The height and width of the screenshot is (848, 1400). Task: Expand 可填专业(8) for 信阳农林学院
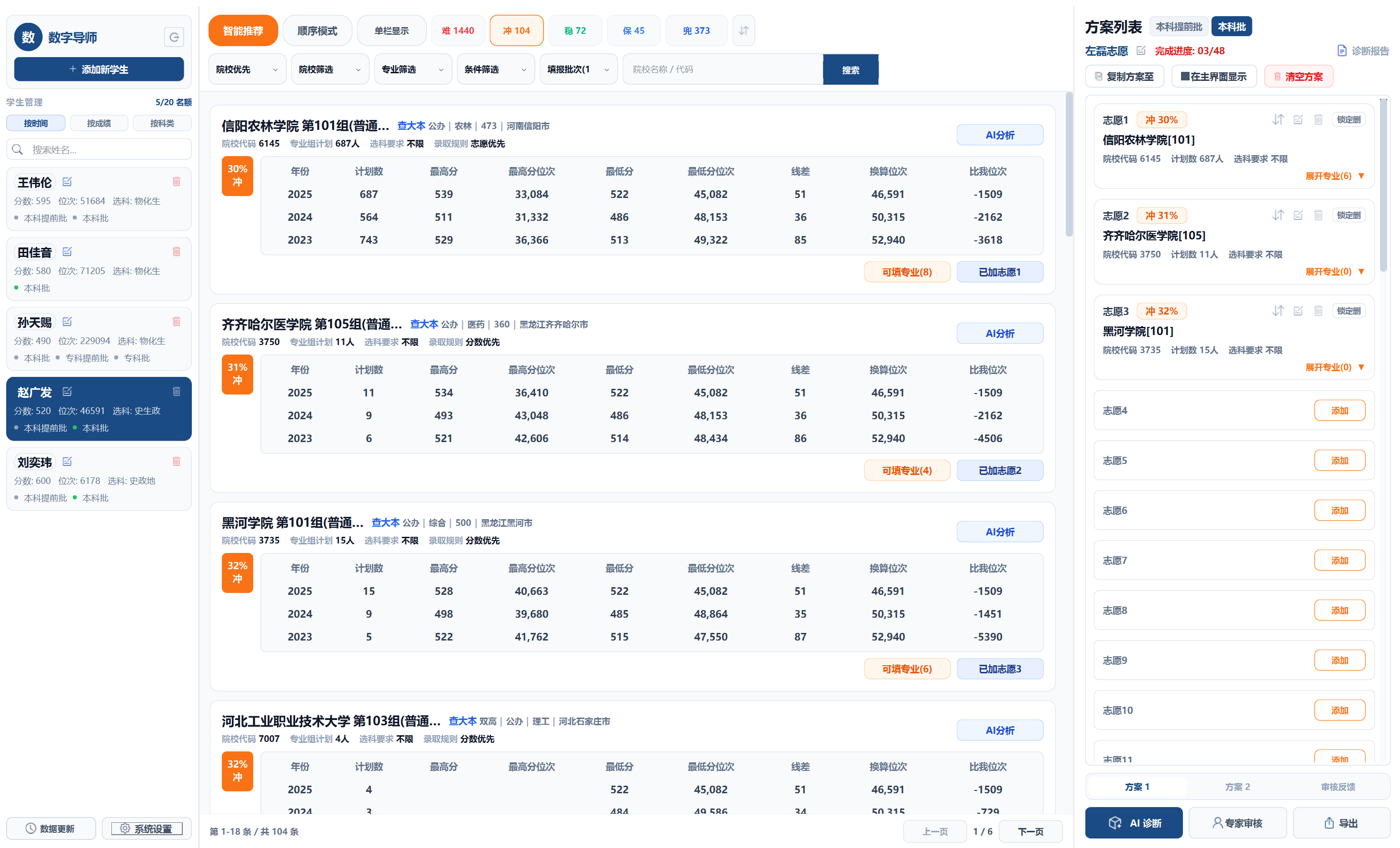[x=907, y=272]
